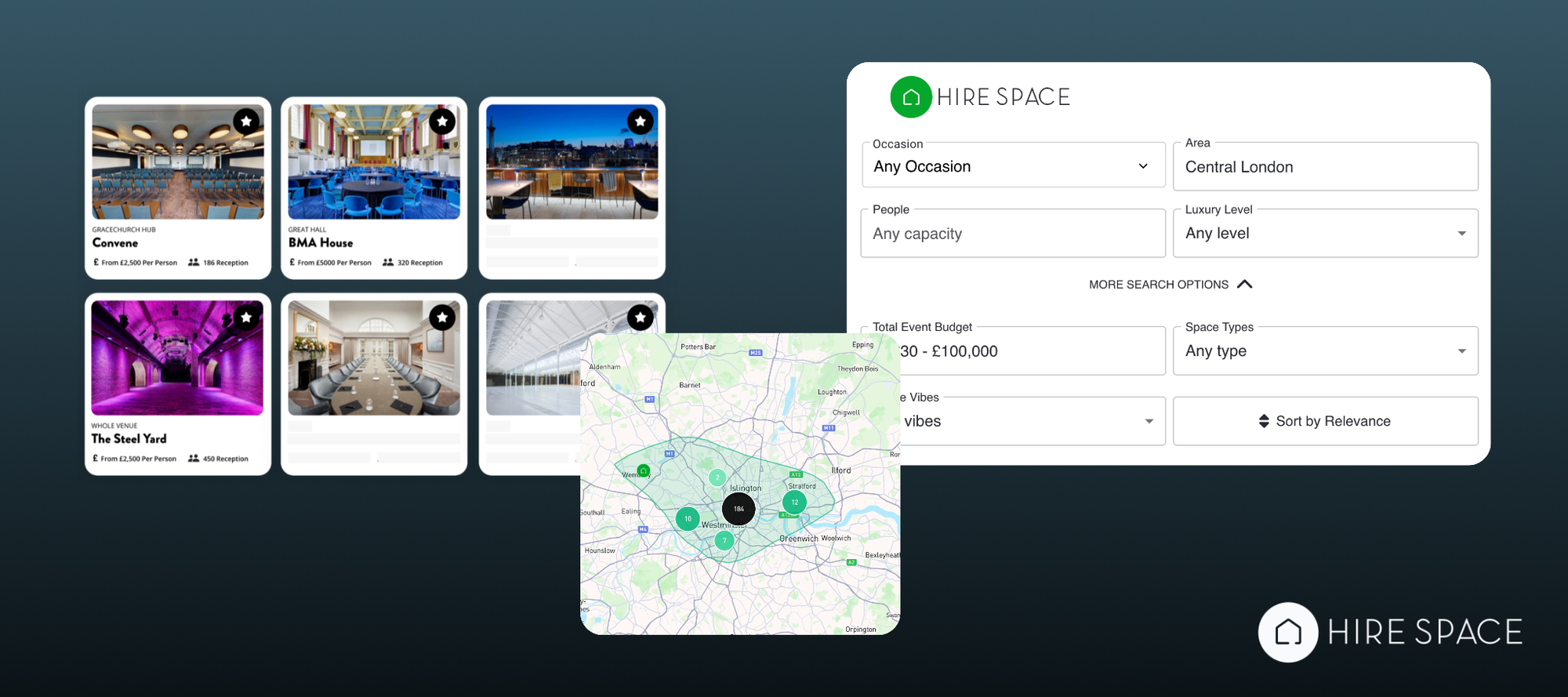This screenshot has height=697, width=1568.
Task: Click star icon on BMA House card
Action: tap(442, 122)
